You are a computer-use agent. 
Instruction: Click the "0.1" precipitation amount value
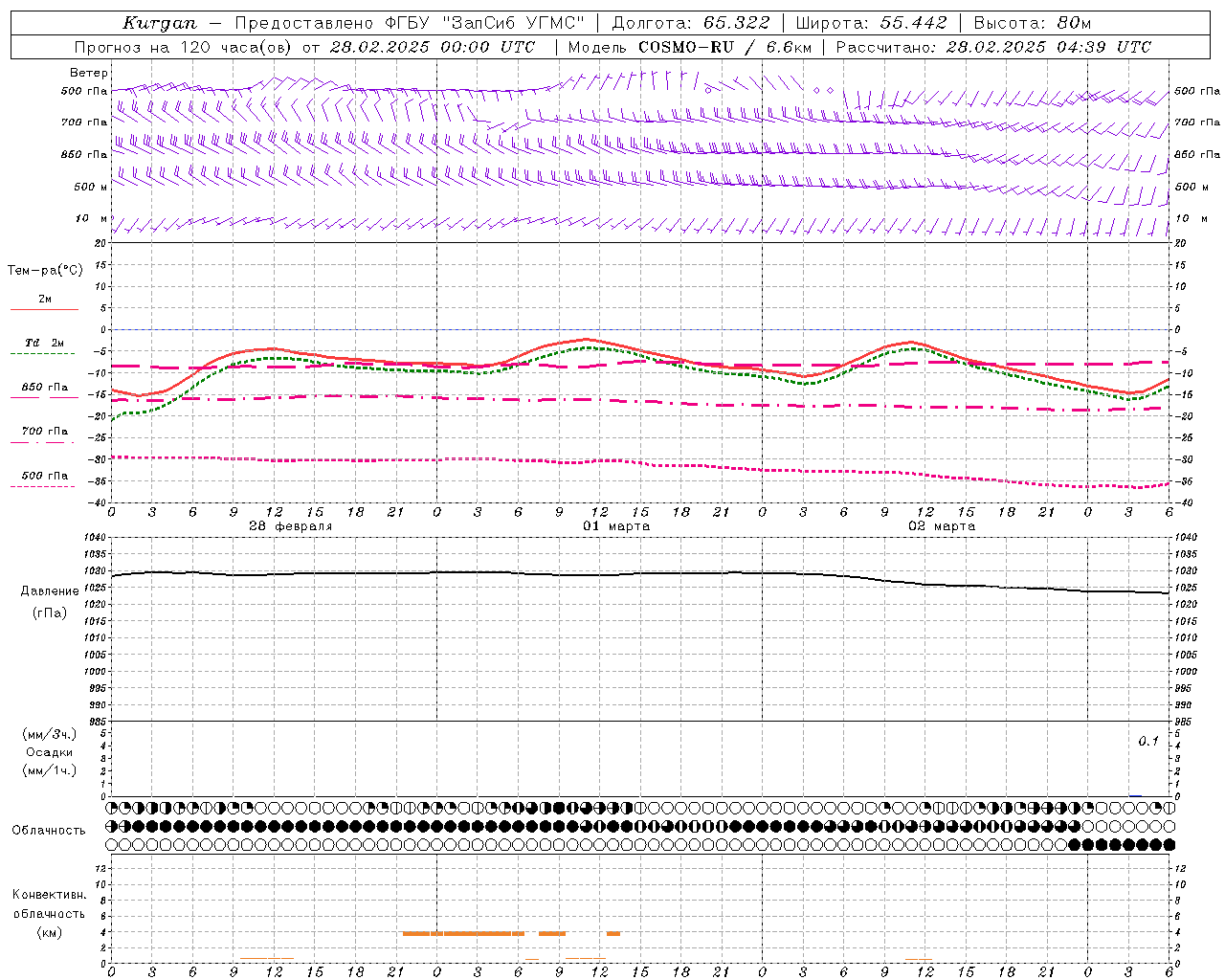tap(1148, 742)
